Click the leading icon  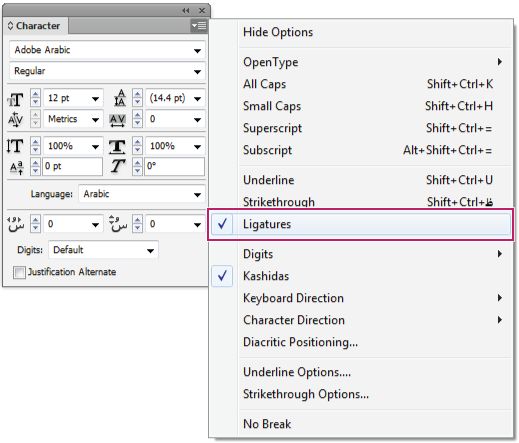(120, 98)
